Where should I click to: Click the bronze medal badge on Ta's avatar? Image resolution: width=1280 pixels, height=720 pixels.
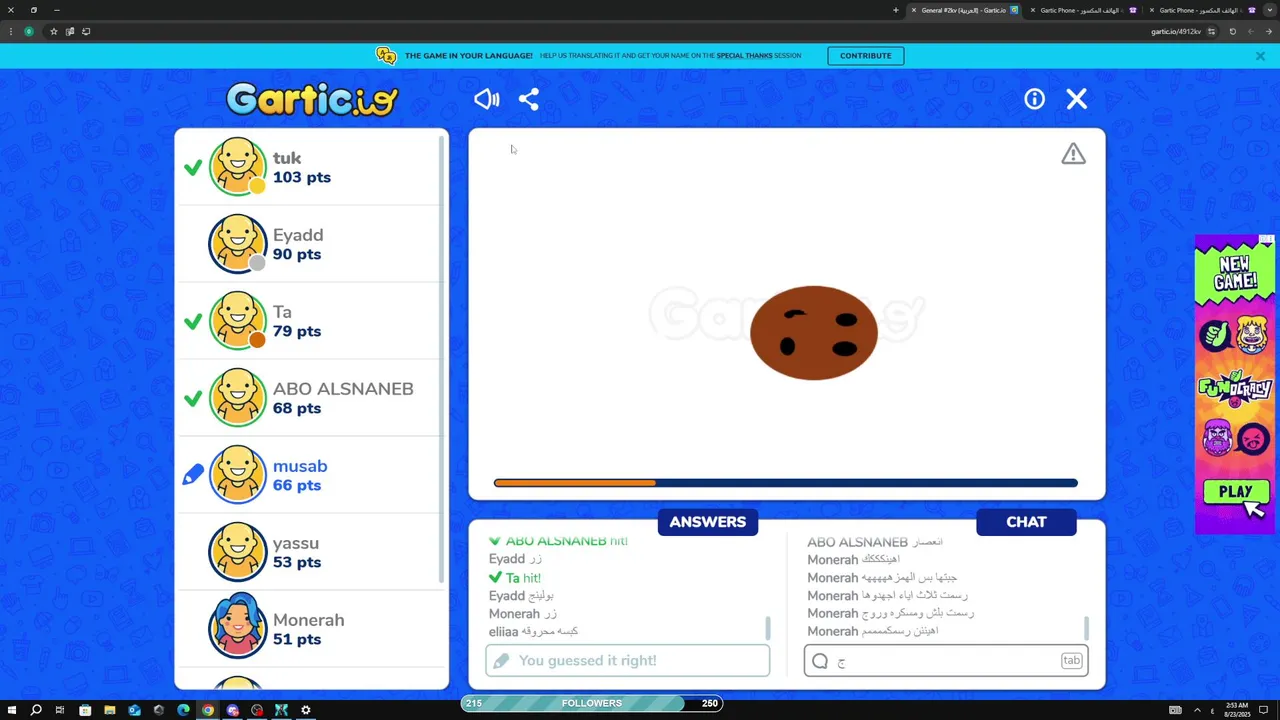click(257, 340)
